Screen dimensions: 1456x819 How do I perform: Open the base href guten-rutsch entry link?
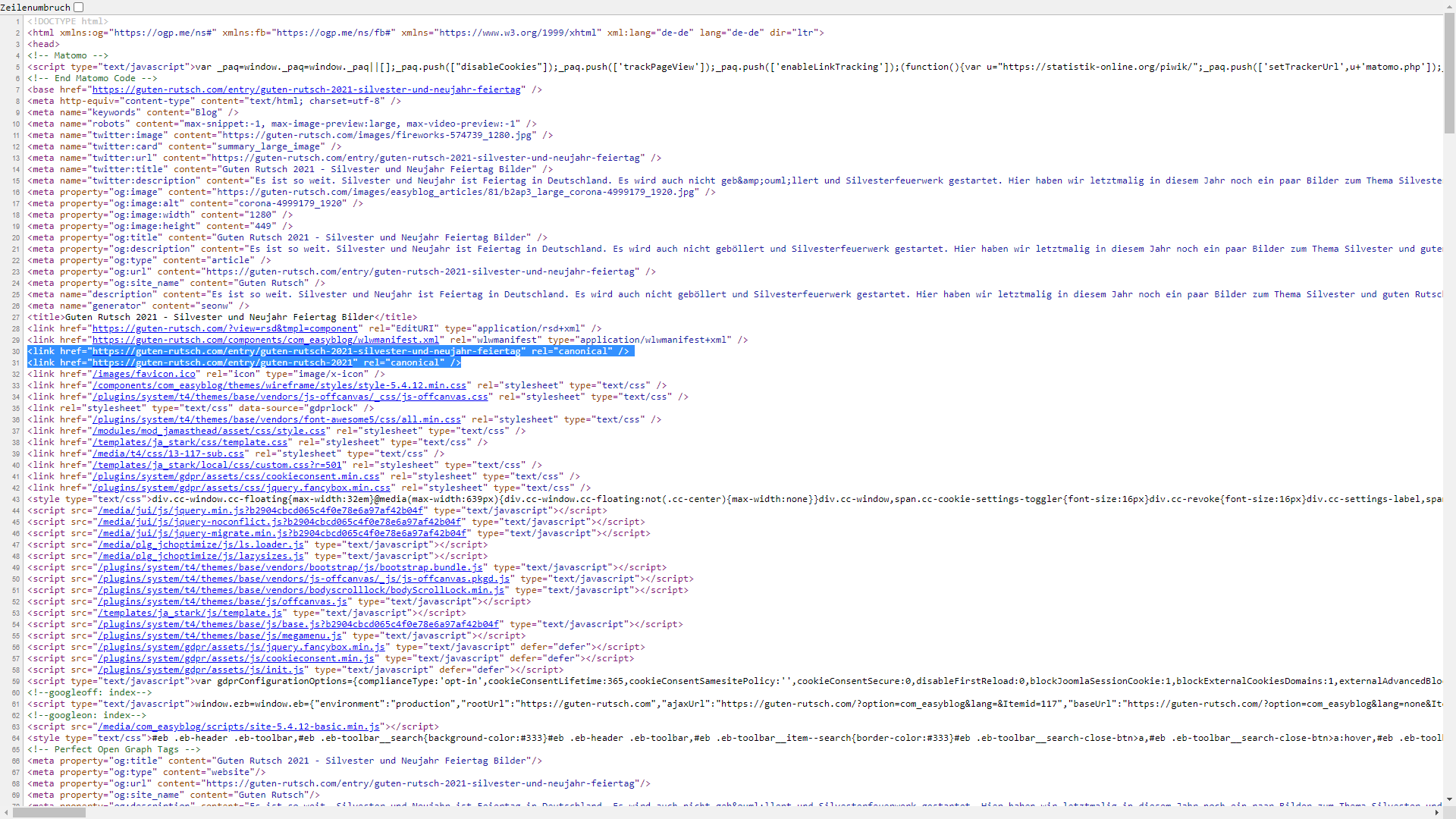point(306,89)
